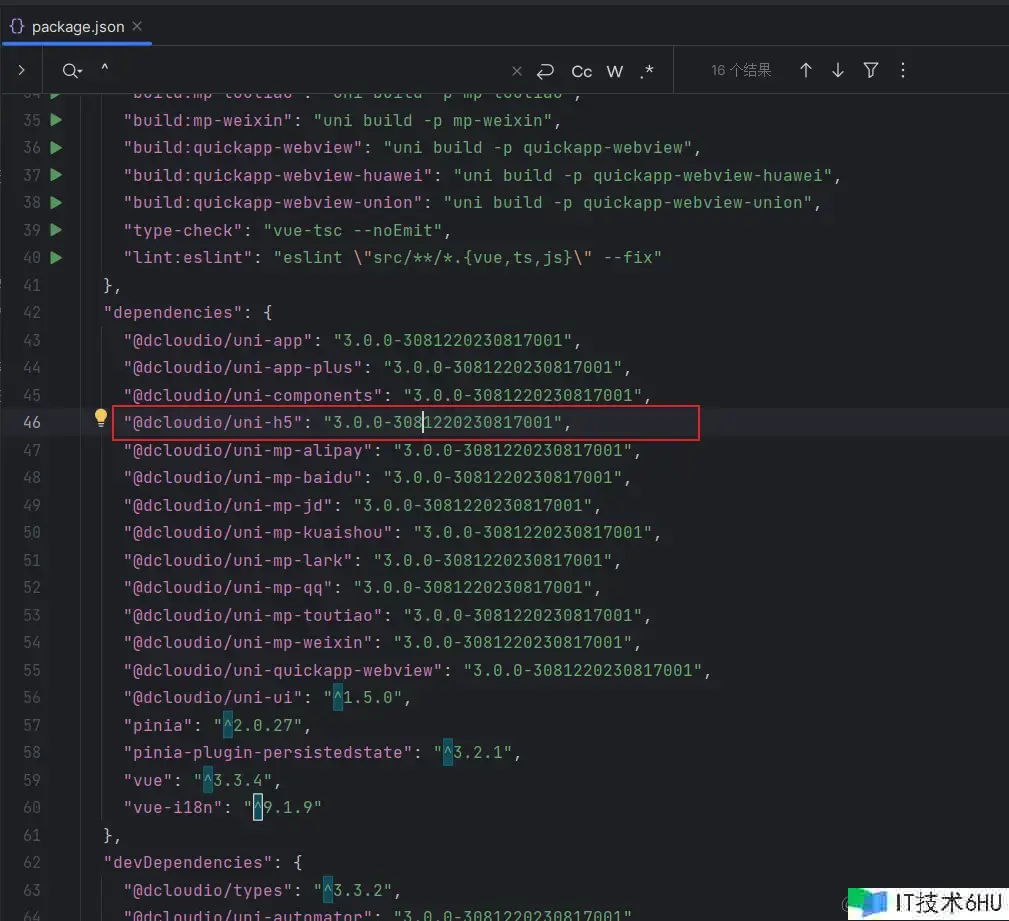Click the "@dcloudio/uni-ui" key
The image size is (1009, 921).
(212, 698)
